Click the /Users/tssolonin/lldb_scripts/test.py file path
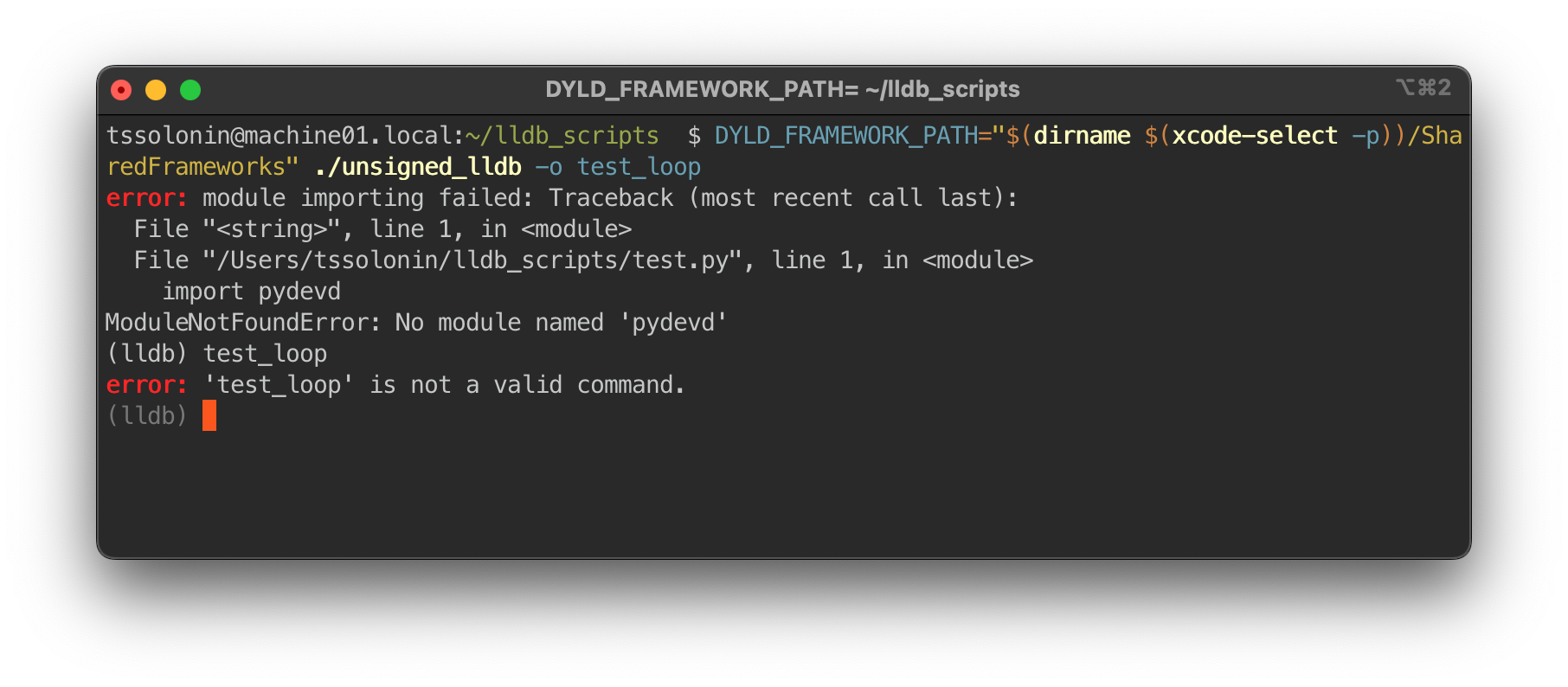Viewport: 1568px width, 687px height. [472, 260]
